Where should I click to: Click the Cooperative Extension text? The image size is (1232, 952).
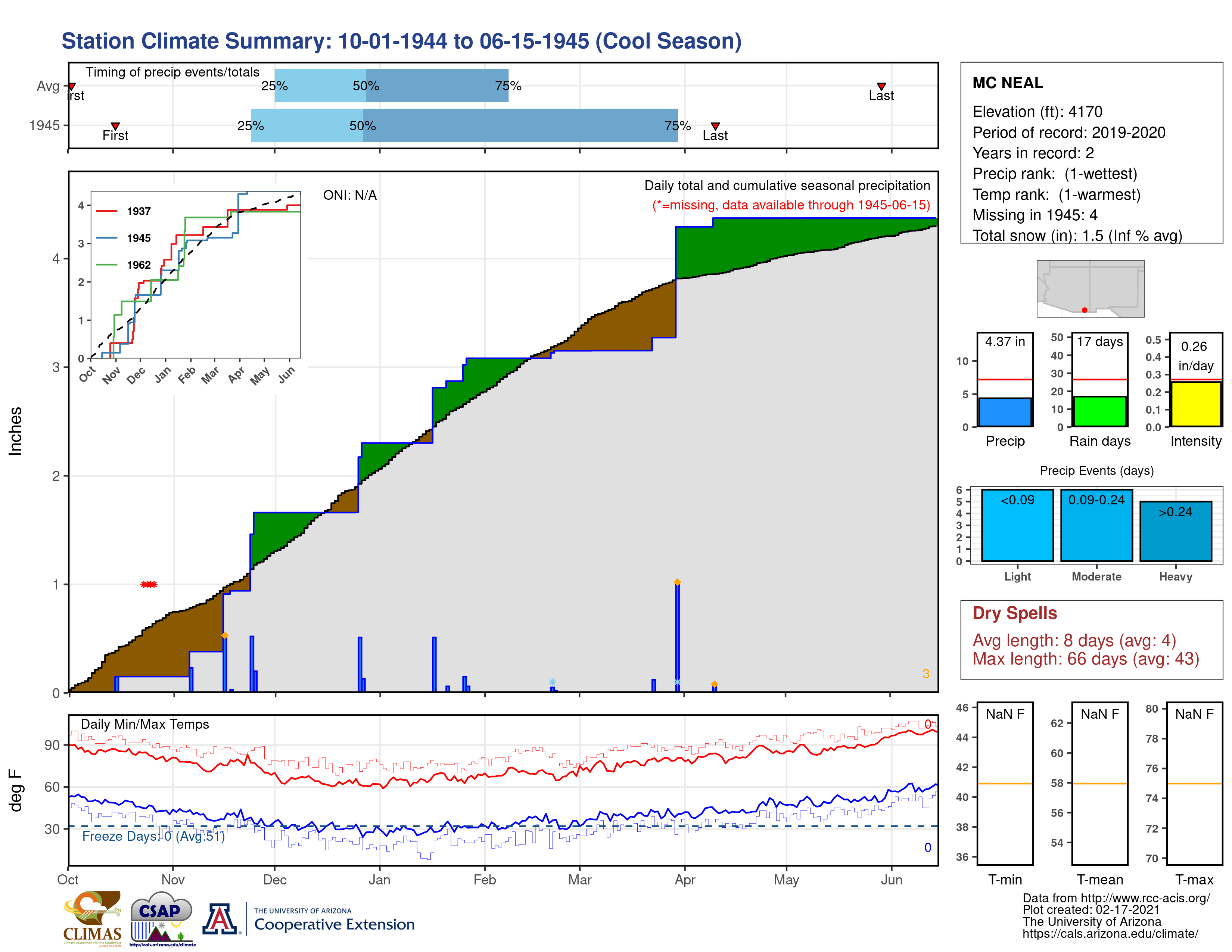click(x=334, y=924)
